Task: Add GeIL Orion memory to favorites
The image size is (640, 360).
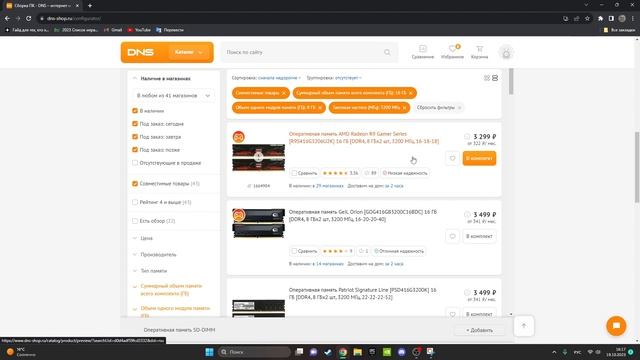Action: click(x=452, y=236)
